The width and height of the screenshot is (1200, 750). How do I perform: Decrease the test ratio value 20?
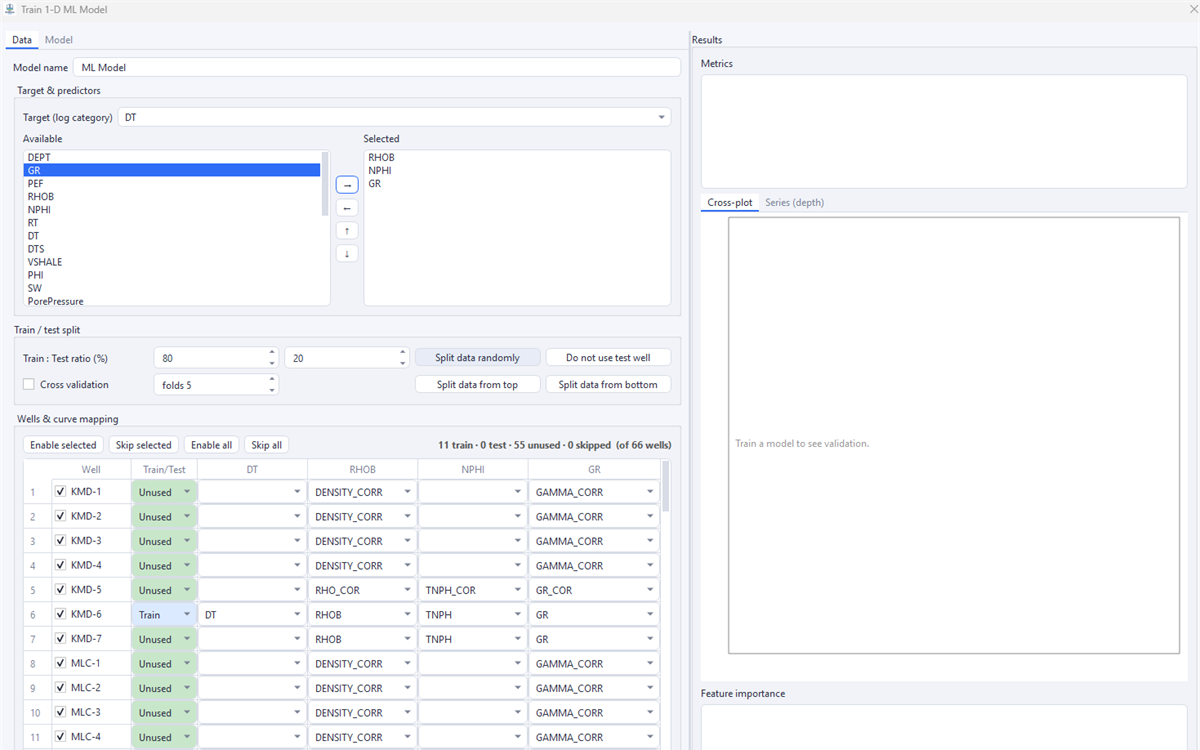point(403,362)
